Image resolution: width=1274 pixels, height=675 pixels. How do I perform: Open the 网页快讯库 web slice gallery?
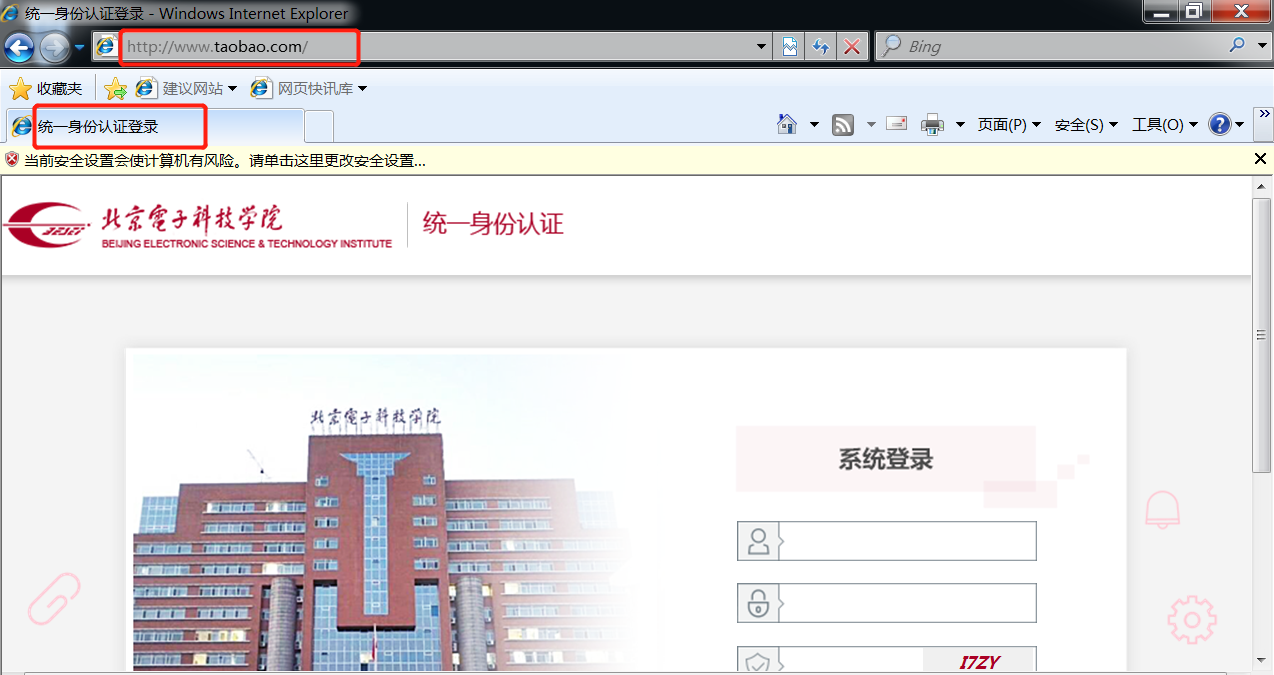pyautogui.click(x=309, y=89)
